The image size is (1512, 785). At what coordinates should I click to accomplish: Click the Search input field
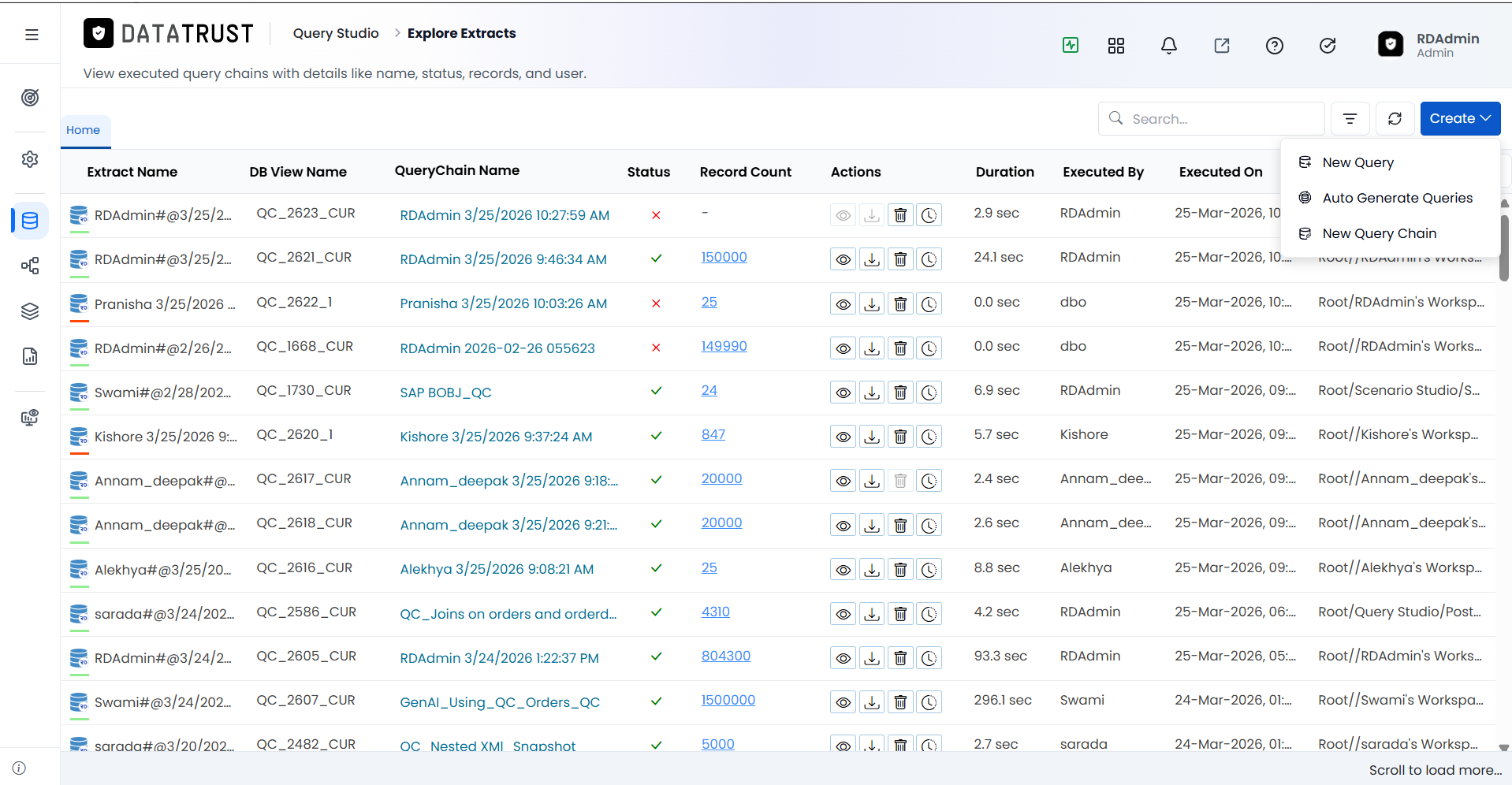pyautogui.click(x=1211, y=118)
